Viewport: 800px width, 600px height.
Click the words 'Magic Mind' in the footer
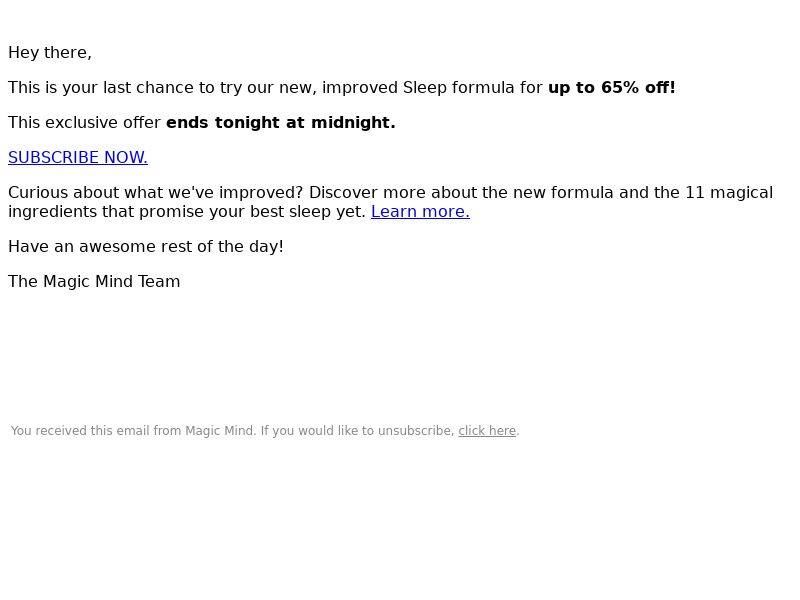(x=219, y=431)
